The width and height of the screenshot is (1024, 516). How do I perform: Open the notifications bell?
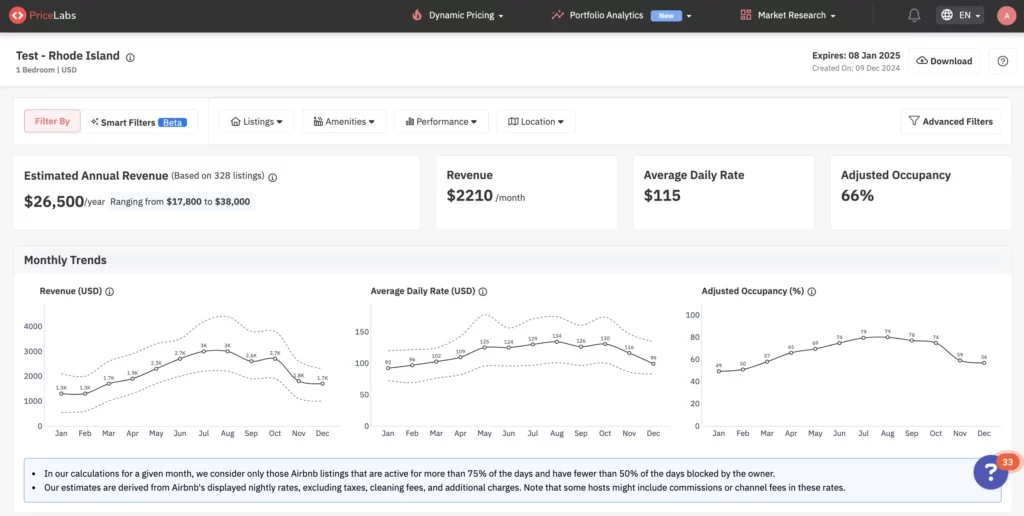pos(914,16)
